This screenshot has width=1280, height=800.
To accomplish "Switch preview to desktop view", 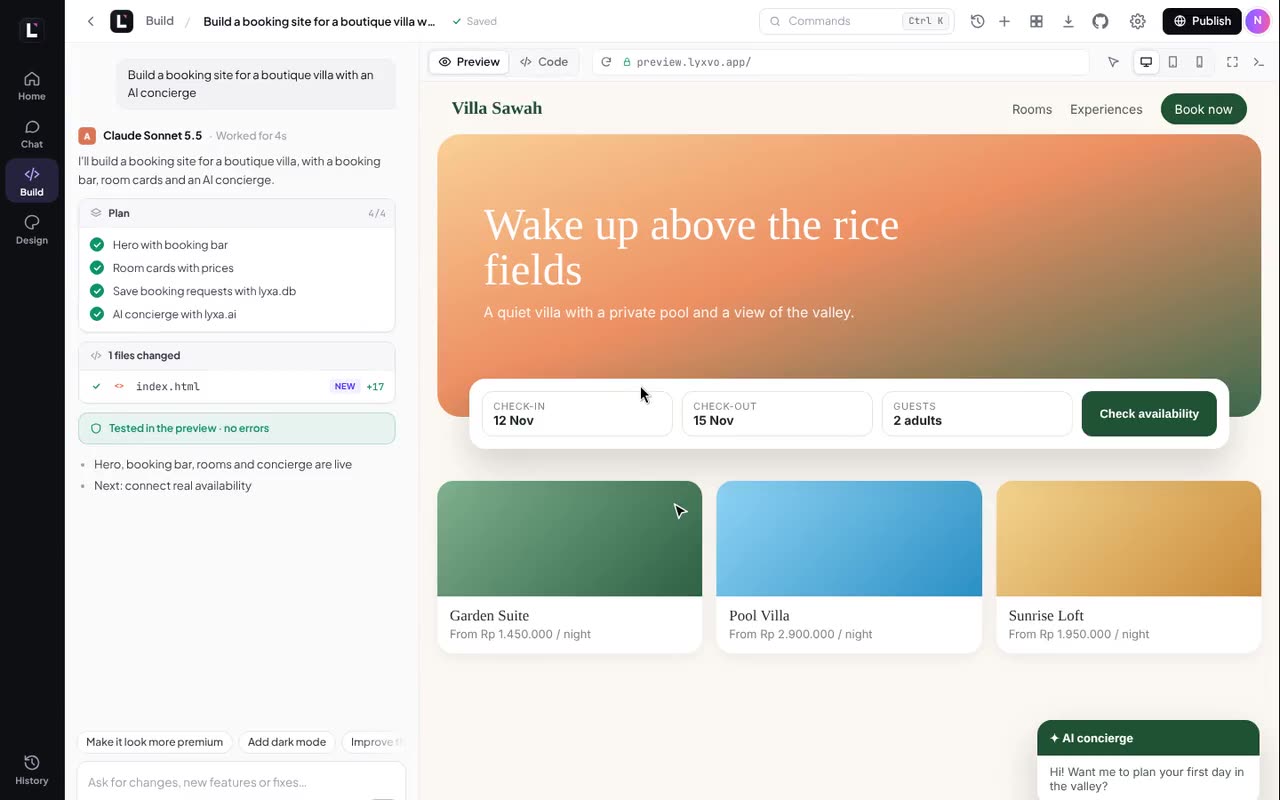I will 1146,62.
